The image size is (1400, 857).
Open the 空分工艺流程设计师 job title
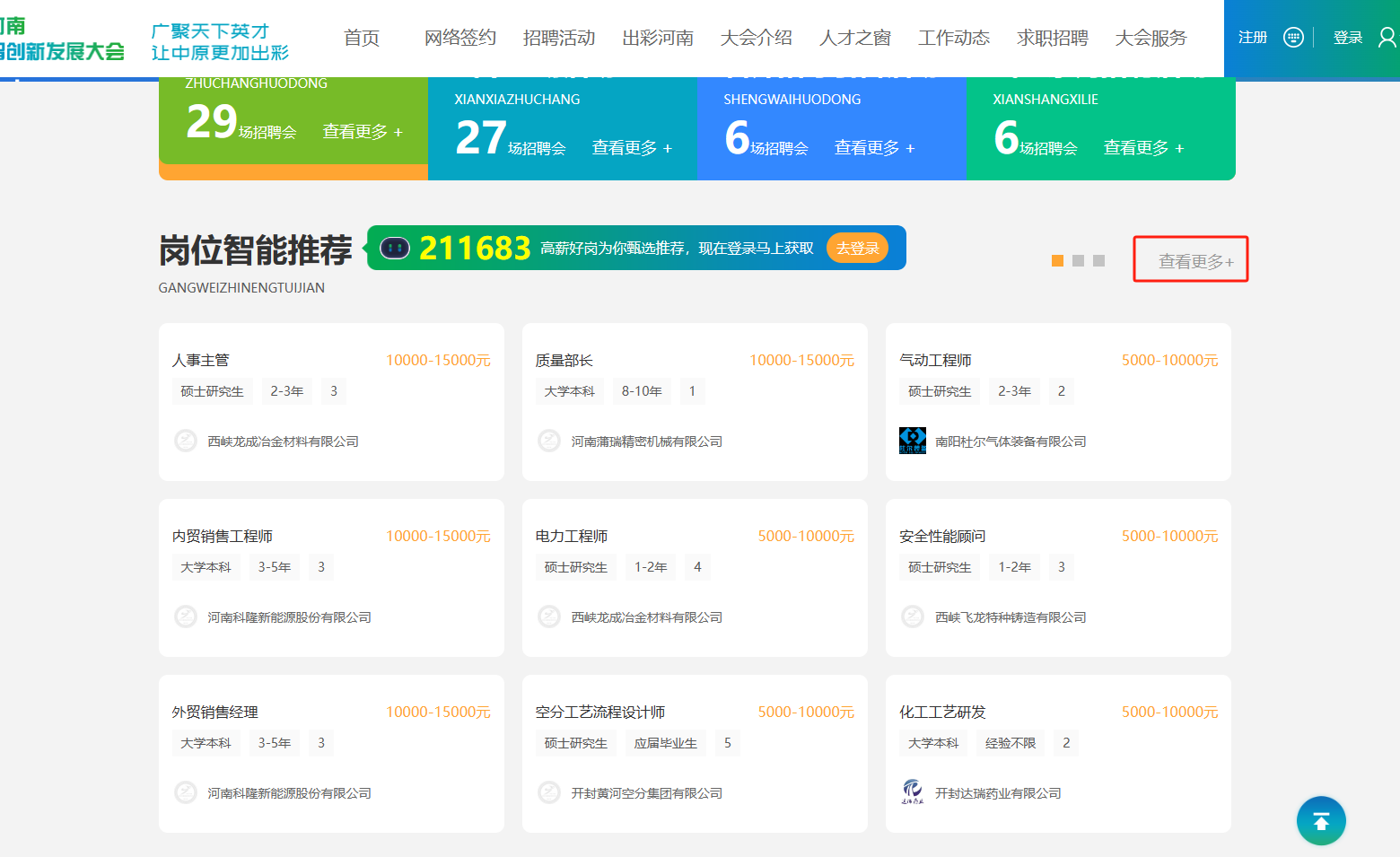tap(600, 712)
